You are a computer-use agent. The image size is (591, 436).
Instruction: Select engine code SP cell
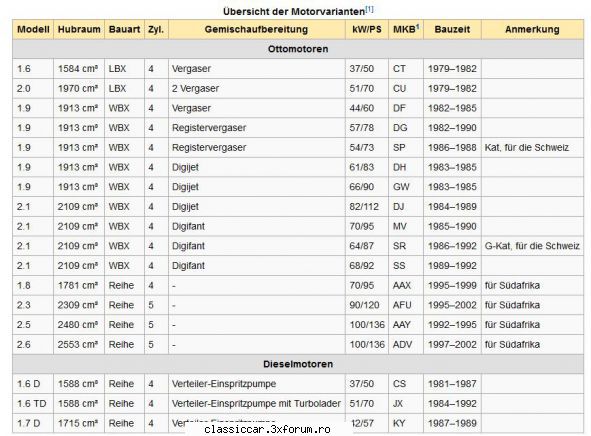coord(406,147)
